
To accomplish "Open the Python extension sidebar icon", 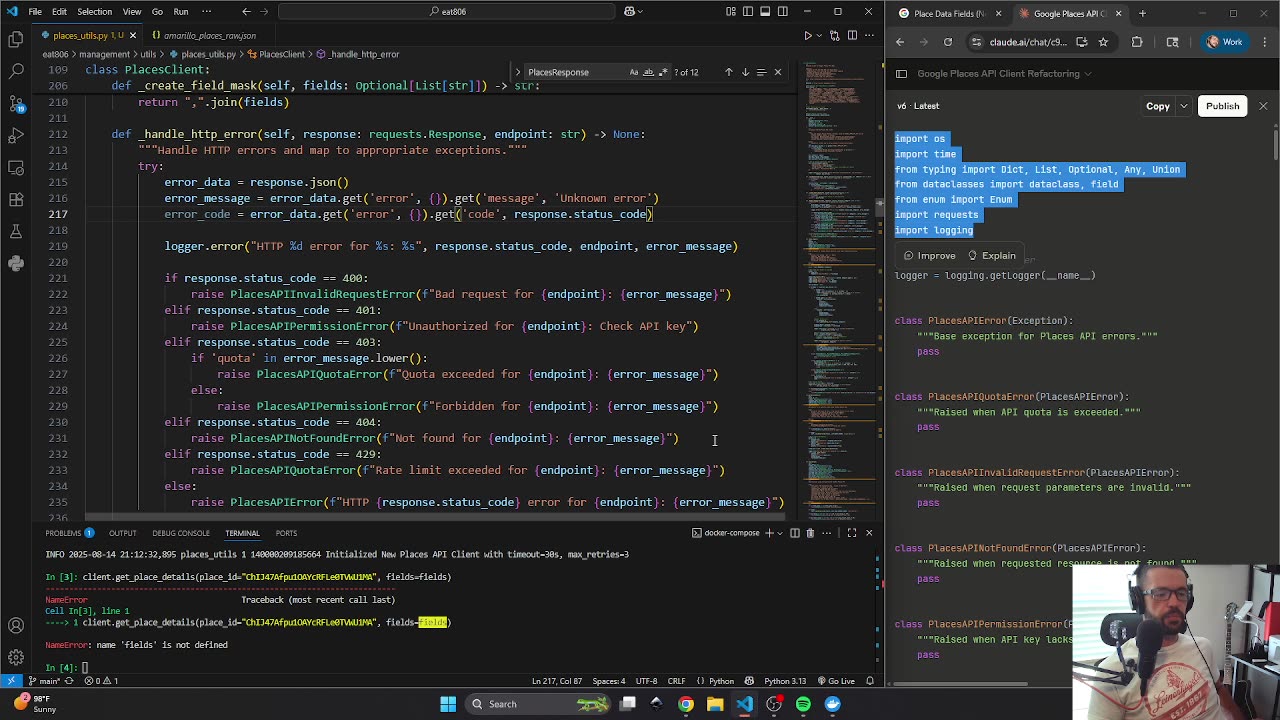I will point(16,263).
